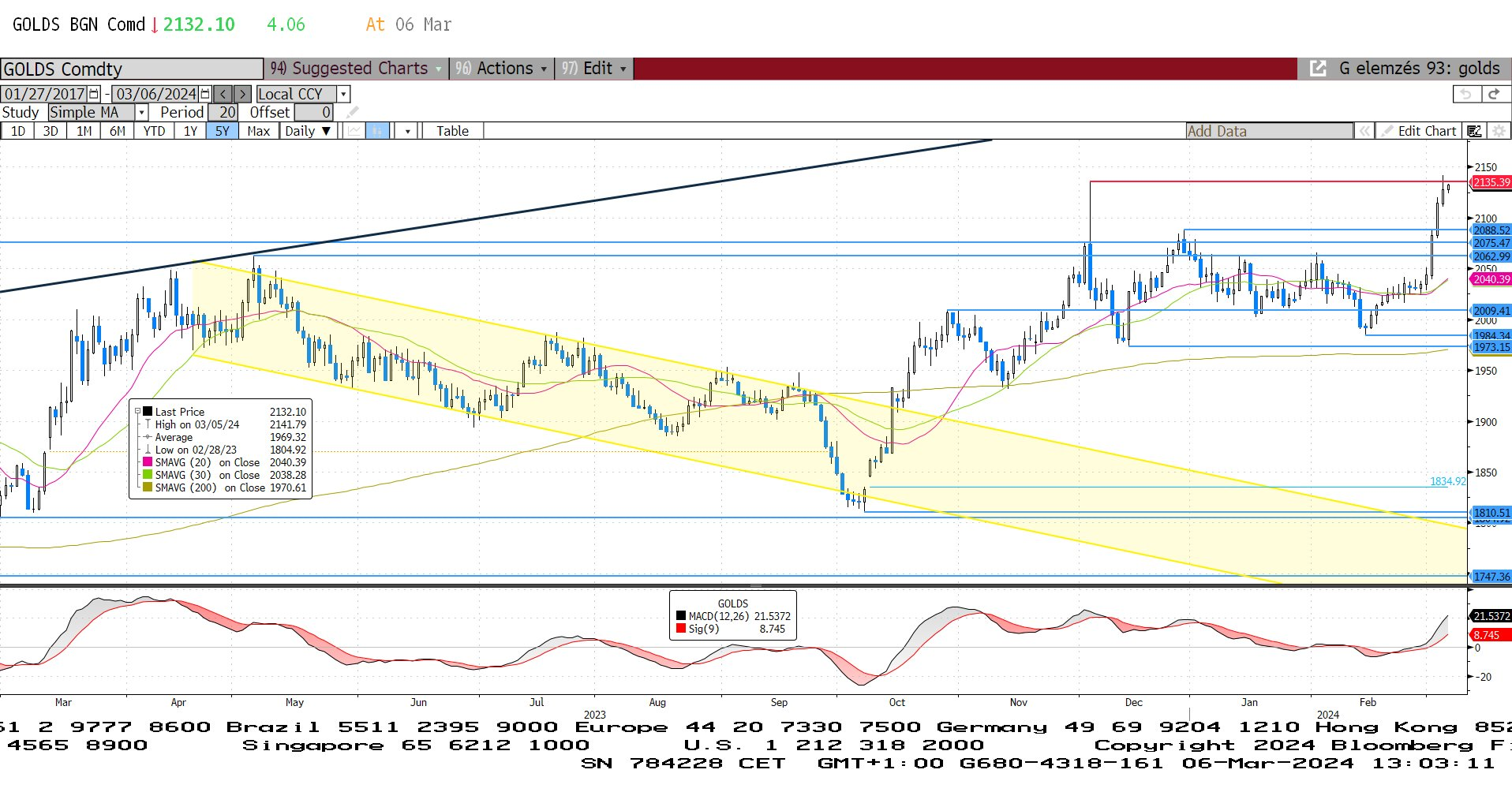Image resolution: width=1512 pixels, height=807 pixels.
Task: Switch to Table view
Action: pos(452,131)
